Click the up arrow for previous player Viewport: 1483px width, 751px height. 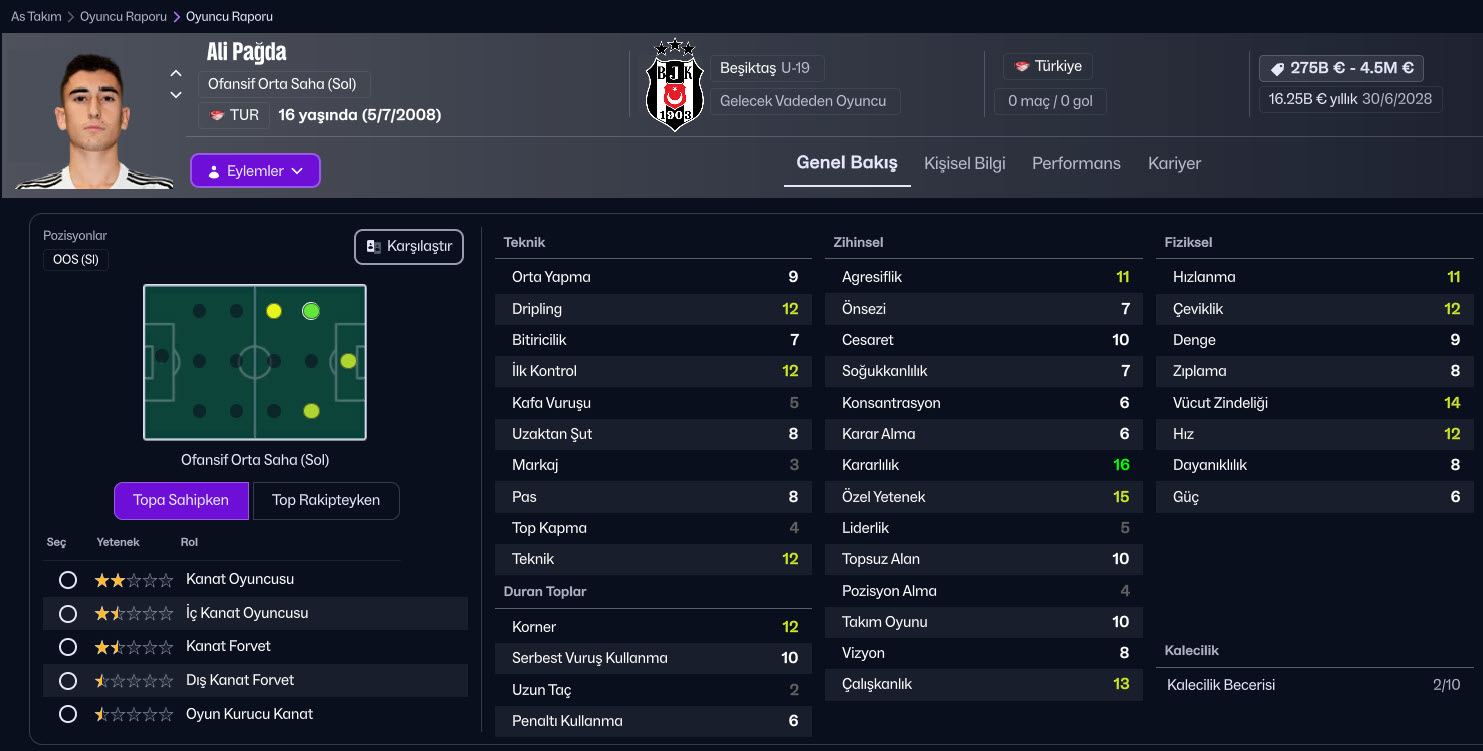click(x=176, y=73)
